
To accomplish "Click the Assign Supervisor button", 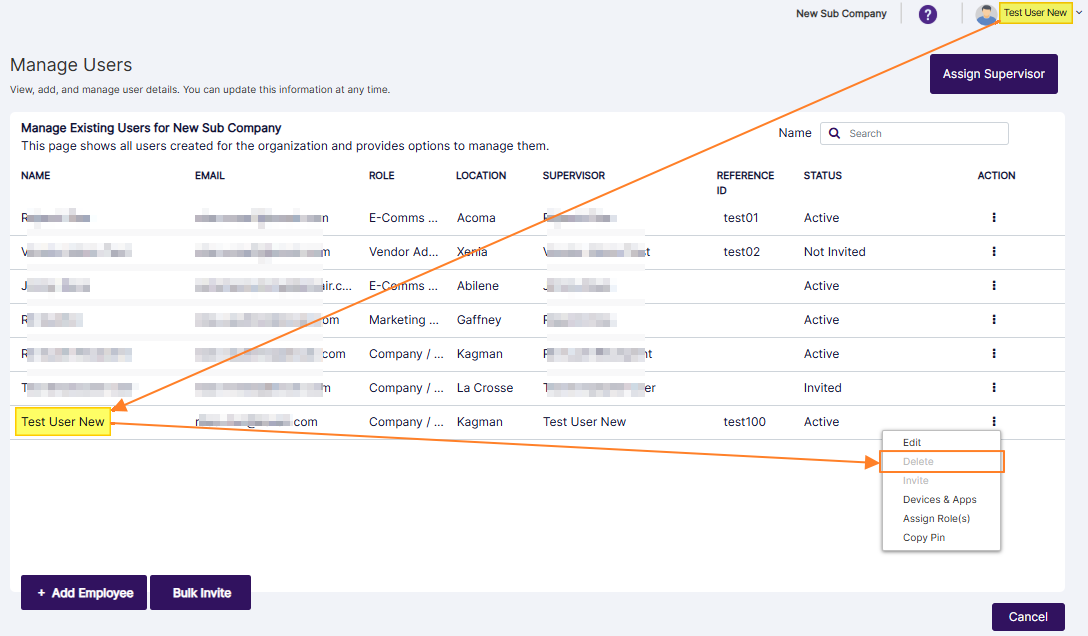I will [993, 74].
